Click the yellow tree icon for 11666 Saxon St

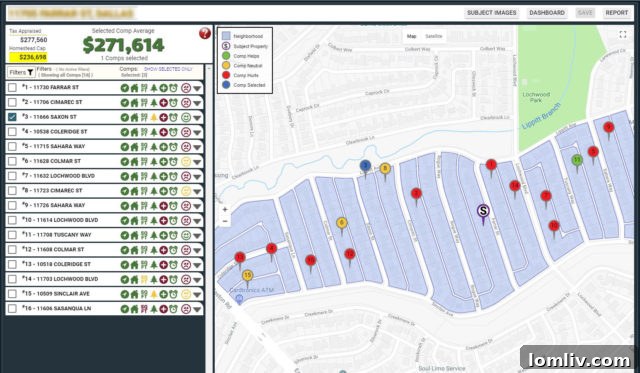click(x=154, y=117)
